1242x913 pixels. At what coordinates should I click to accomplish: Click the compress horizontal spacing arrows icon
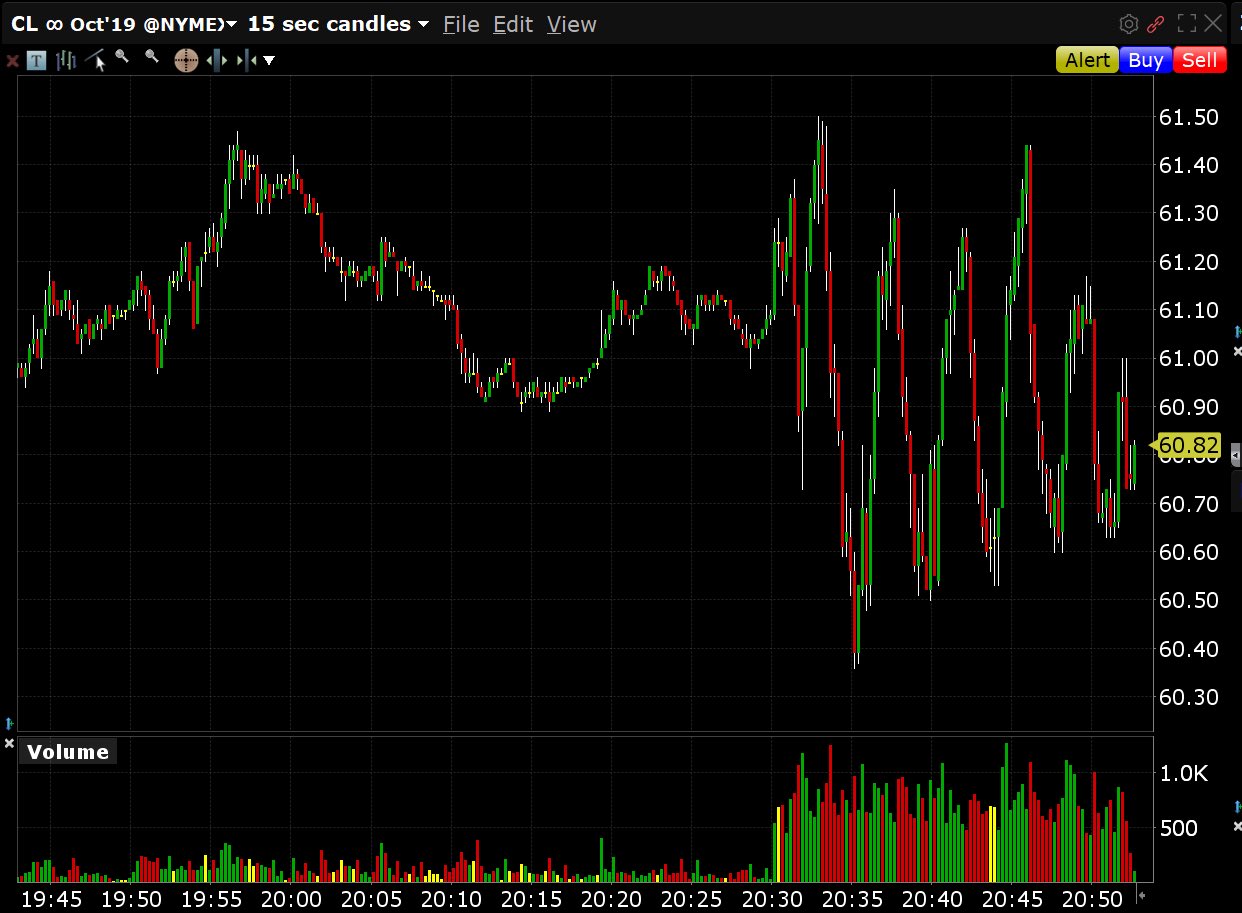point(246,61)
